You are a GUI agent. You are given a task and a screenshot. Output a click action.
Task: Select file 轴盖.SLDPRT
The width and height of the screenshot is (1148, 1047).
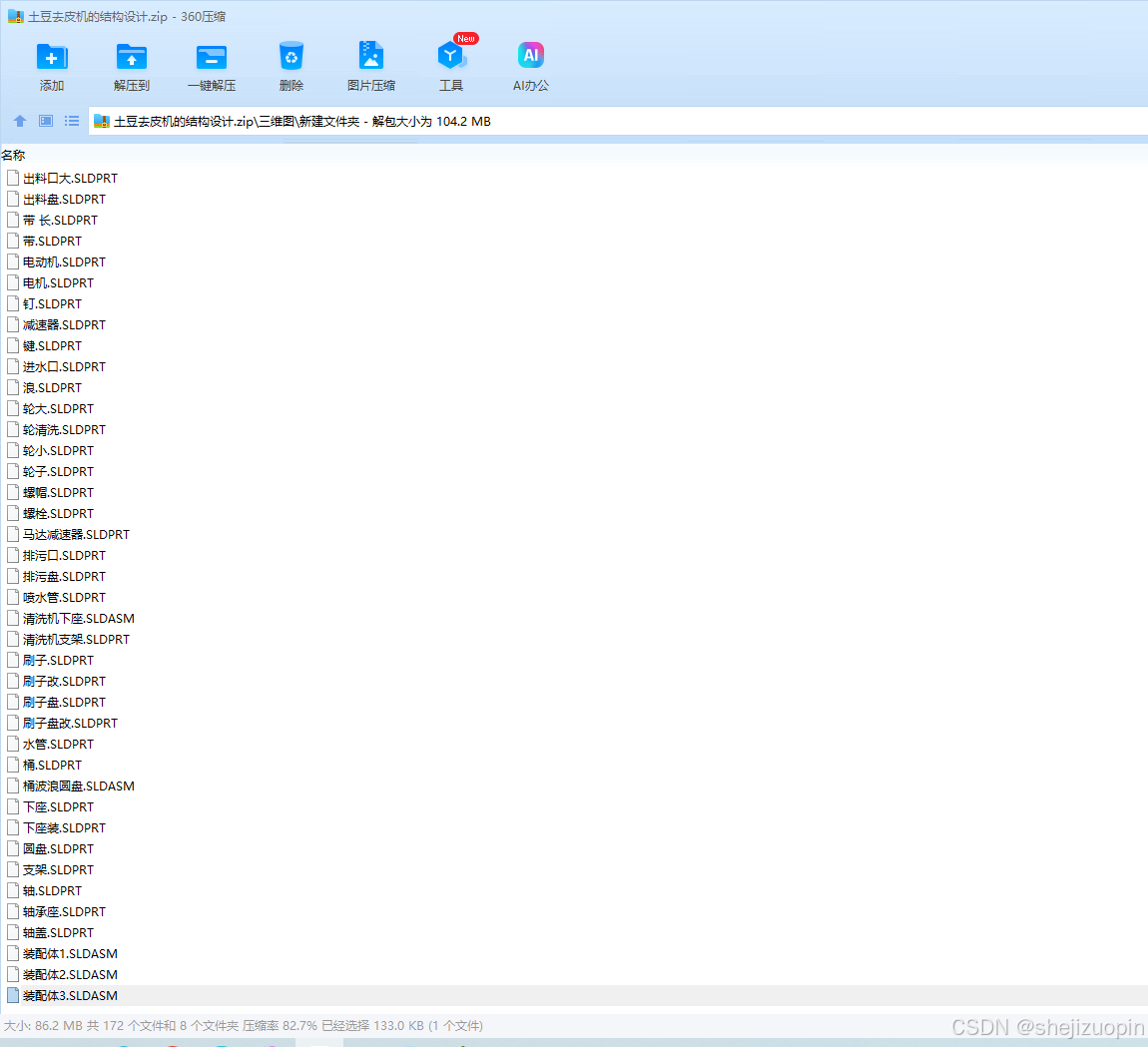tap(58, 933)
